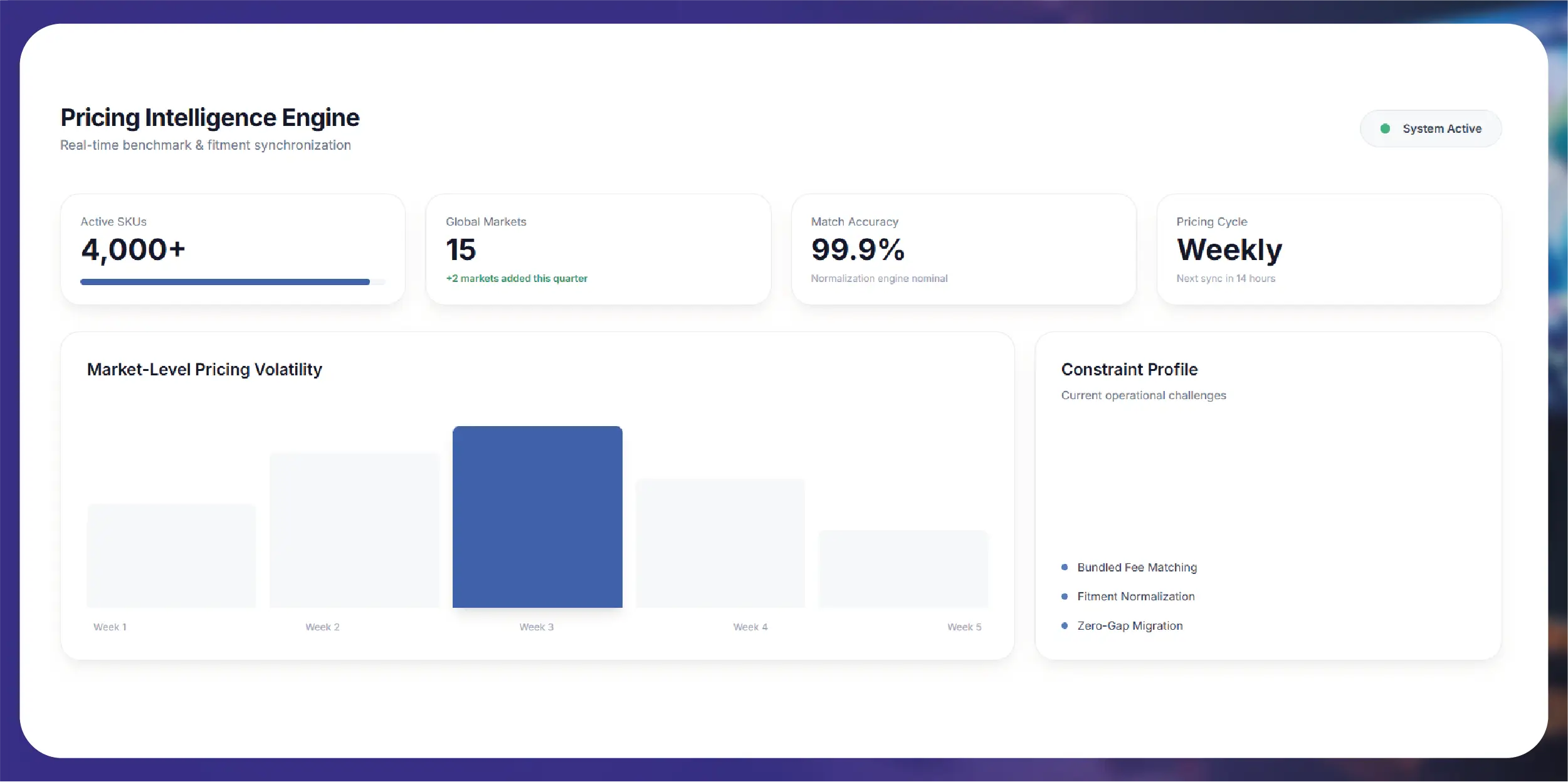Viewport: 1568px width, 782px height.
Task: Select the Week 2 volatility bar
Action: click(354, 530)
